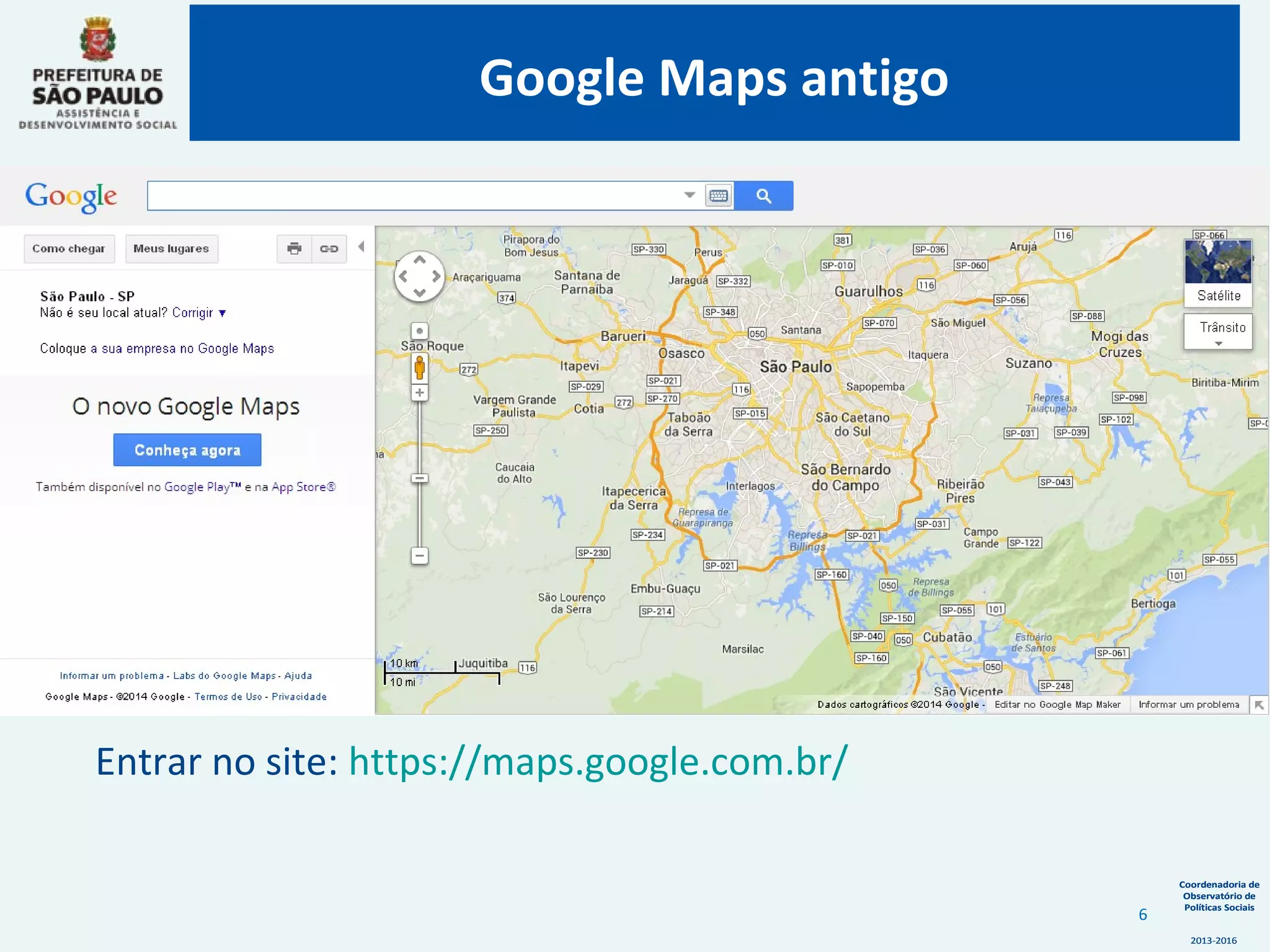Click the zoom slider handle
The height and width of the screenshot is (952, 1270).
point(420,478)
